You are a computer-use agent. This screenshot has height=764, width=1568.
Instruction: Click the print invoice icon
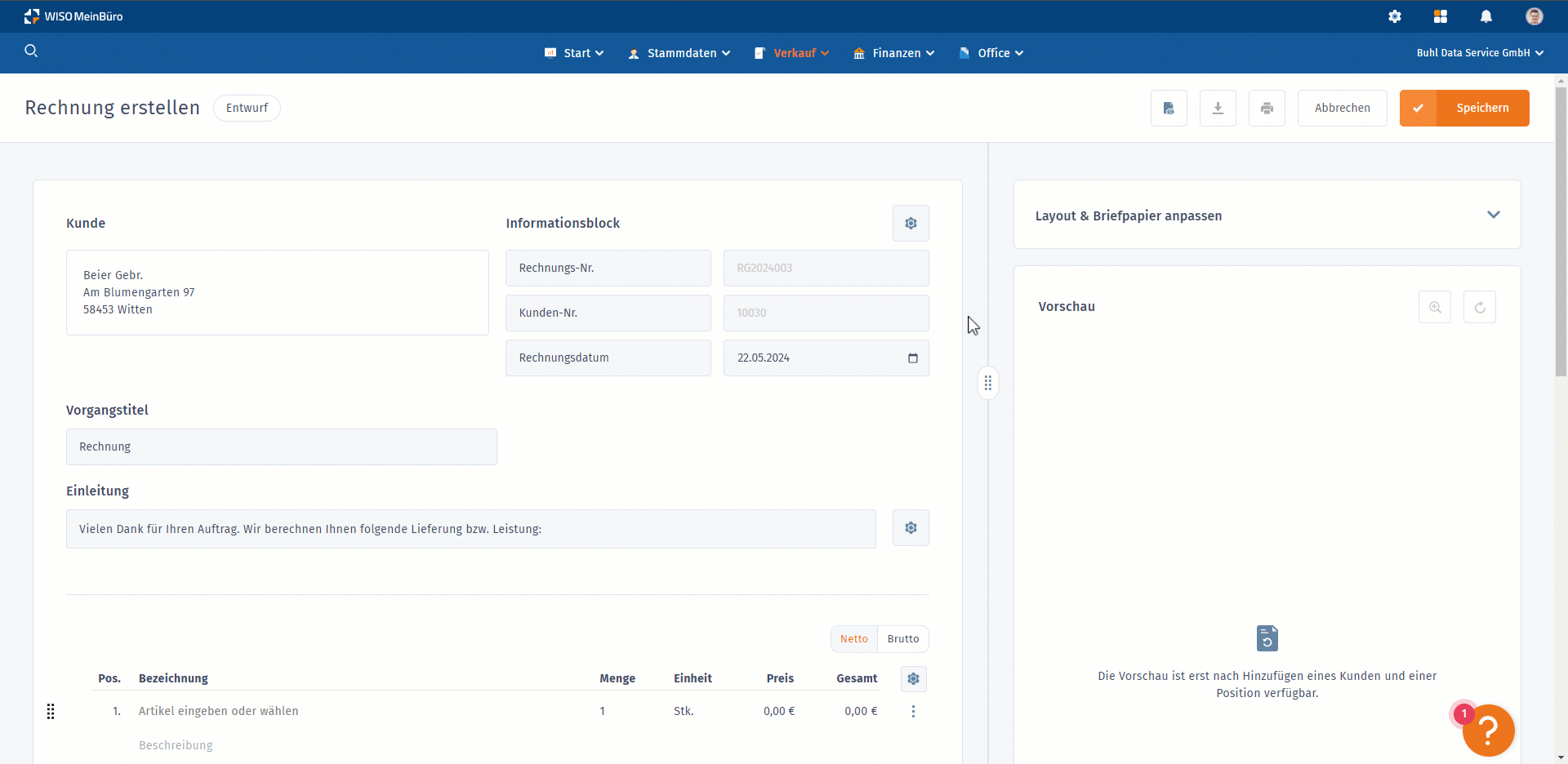tap(1267, 108)
